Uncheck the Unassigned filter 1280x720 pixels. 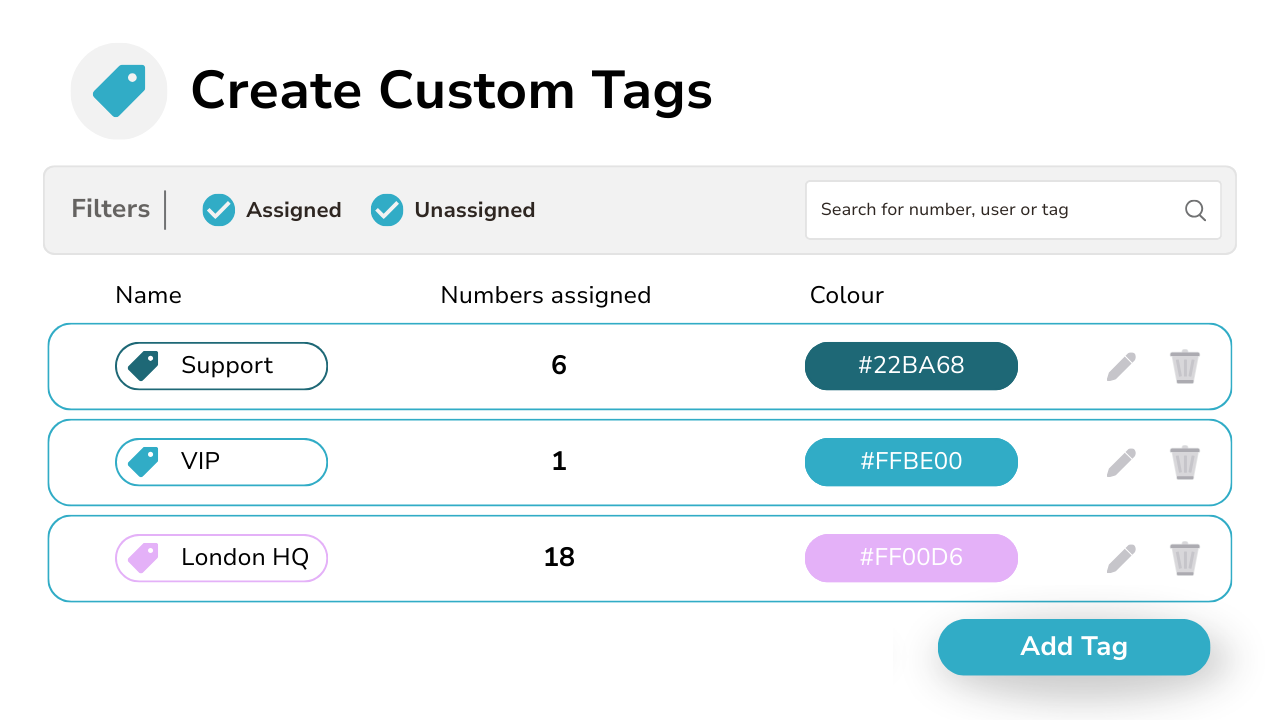coord(386,210)
